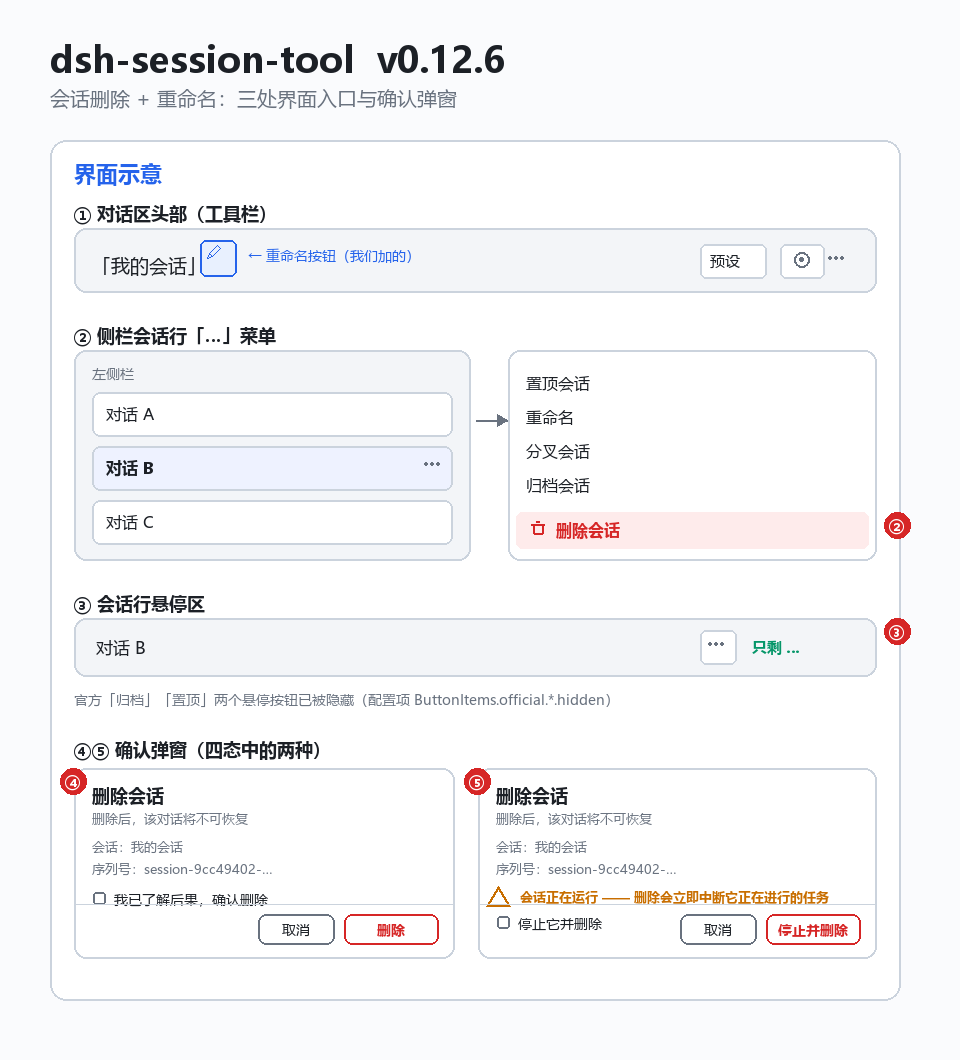Select 对话 A in the left sidebar

(272, 414)
